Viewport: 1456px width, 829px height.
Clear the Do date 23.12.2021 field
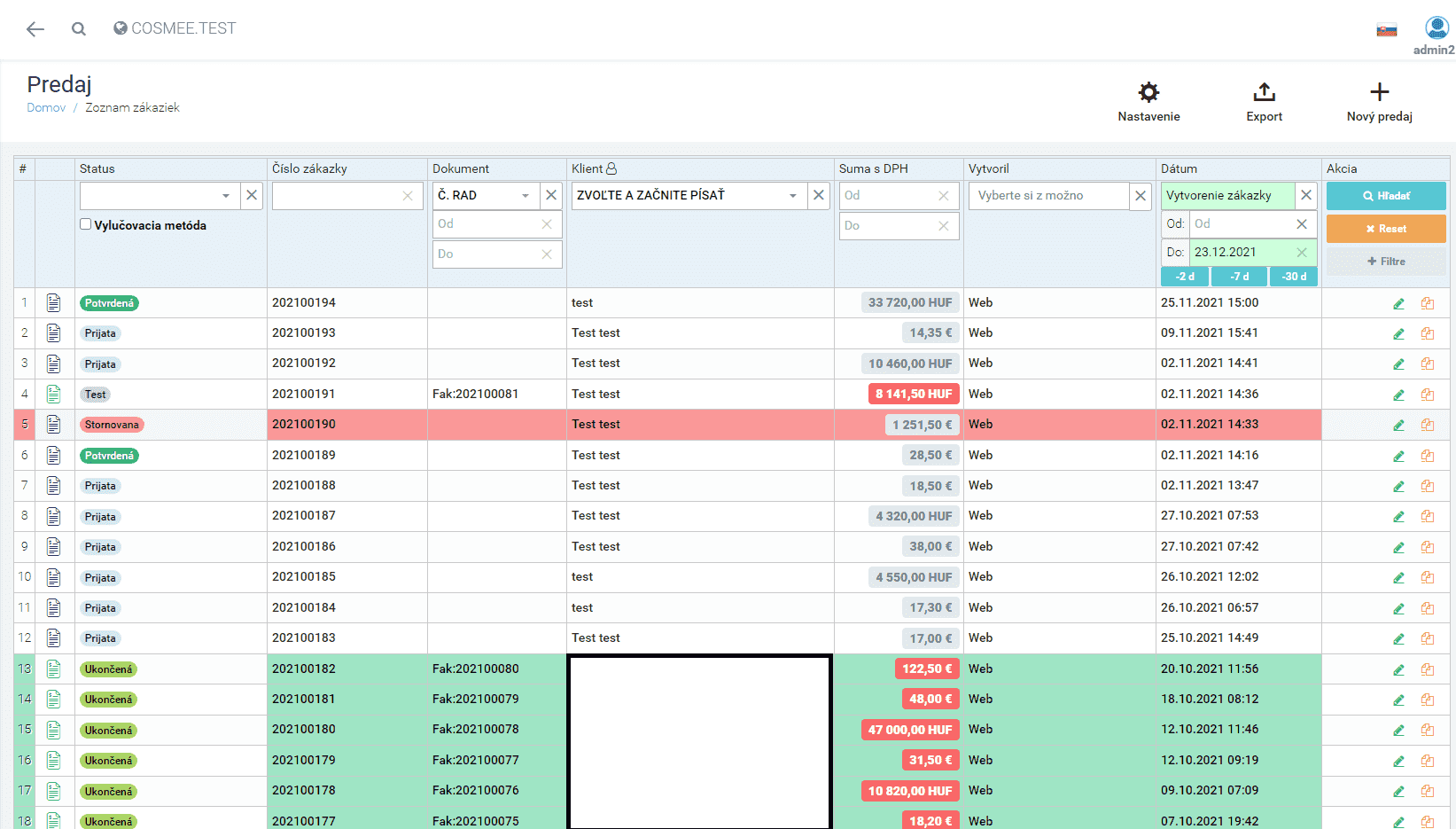pyautogui.click(x=1302, y=253)
